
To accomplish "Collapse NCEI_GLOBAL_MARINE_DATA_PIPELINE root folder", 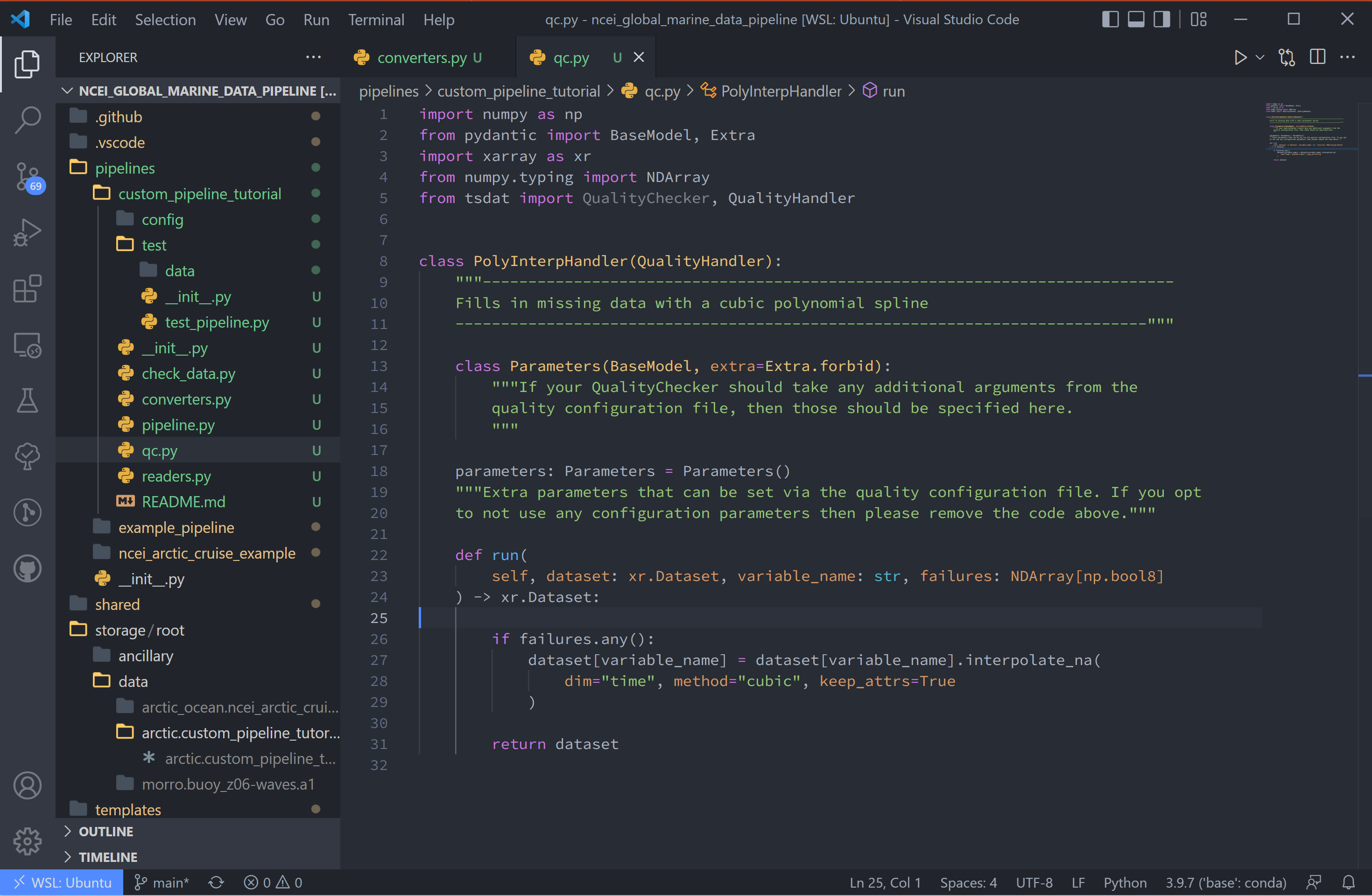I will [199, 91].
